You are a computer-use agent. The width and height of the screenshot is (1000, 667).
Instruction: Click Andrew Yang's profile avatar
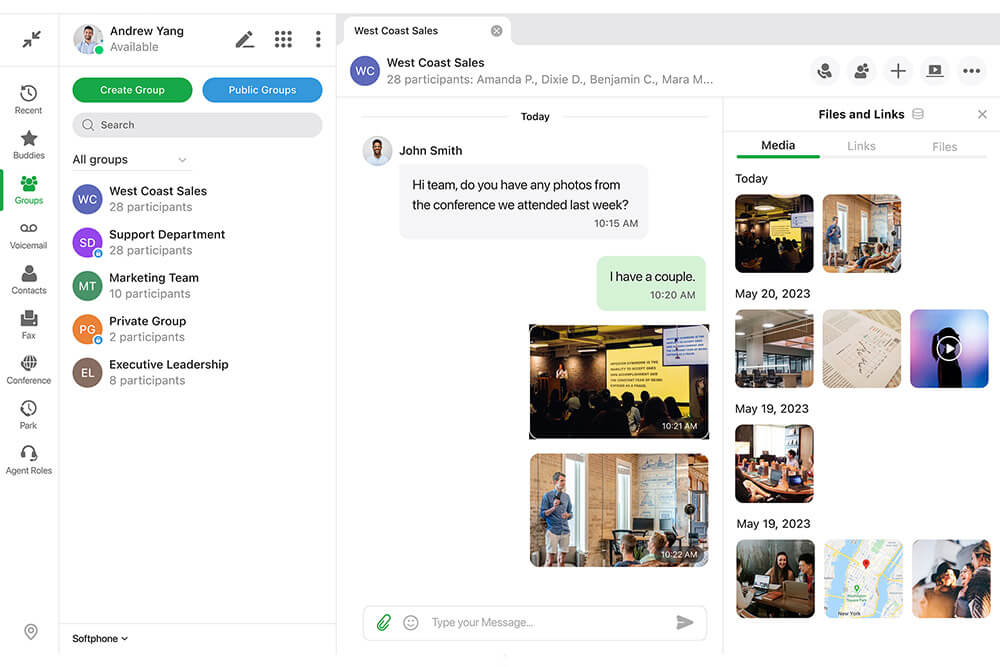88,39
